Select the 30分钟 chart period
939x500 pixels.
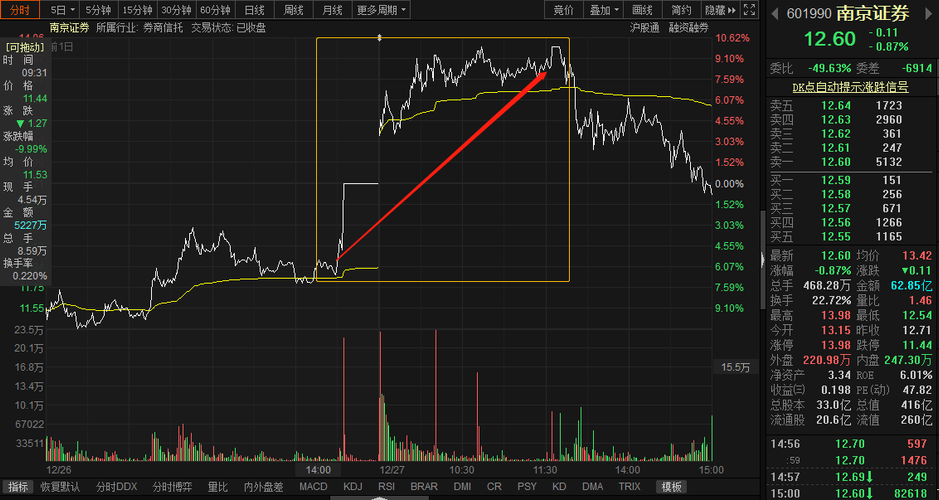tap(176, 10)
